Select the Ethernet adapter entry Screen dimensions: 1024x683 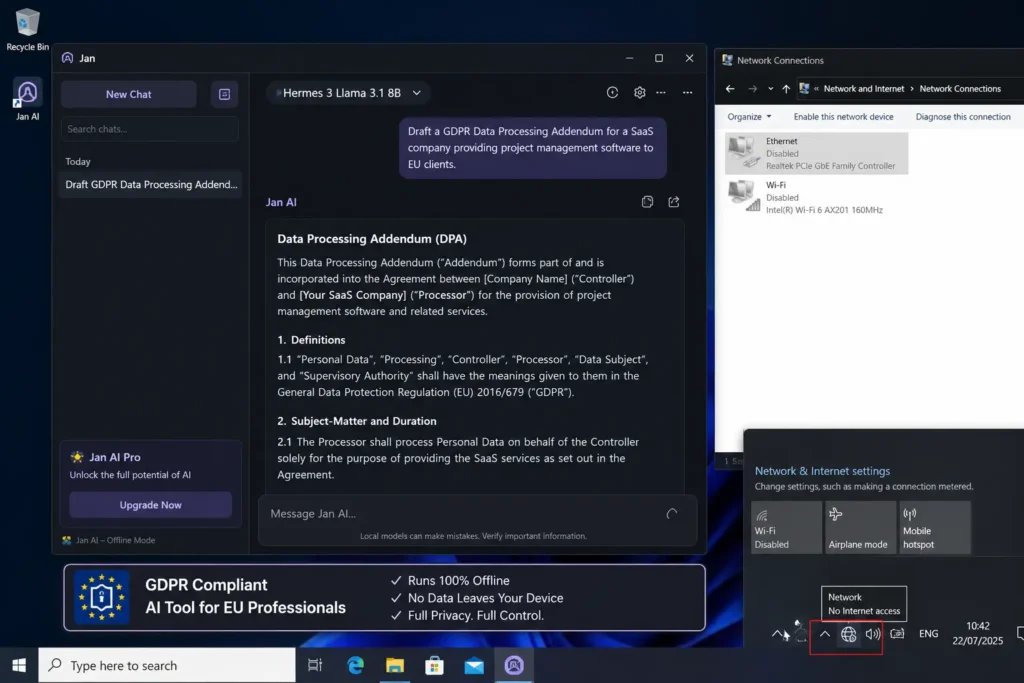pos(816,153)
